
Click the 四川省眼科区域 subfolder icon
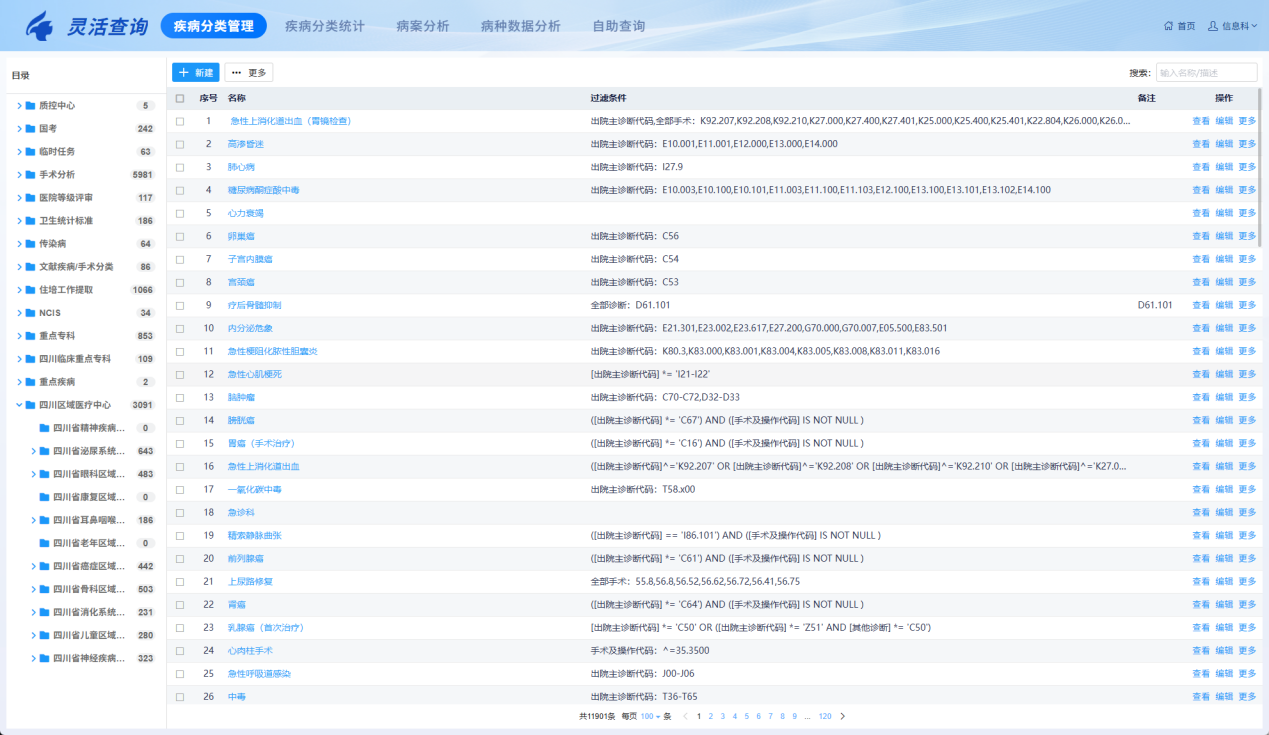pyautogui.click(x=44, y=474)
